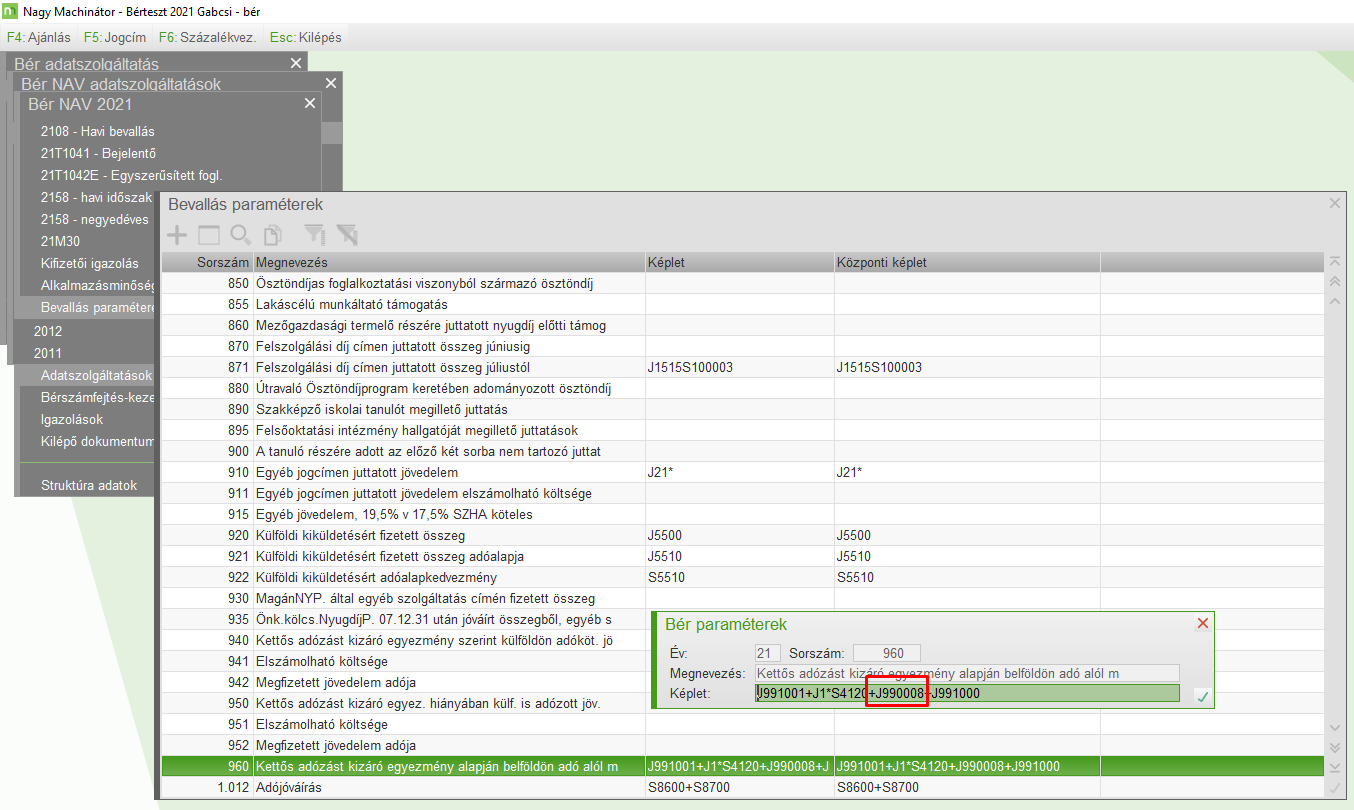The height and width of the screenshot is (810, 1354).
Task: Click Képlet cell S8600+S8700 in row 1.012
Action: [740, 787]
